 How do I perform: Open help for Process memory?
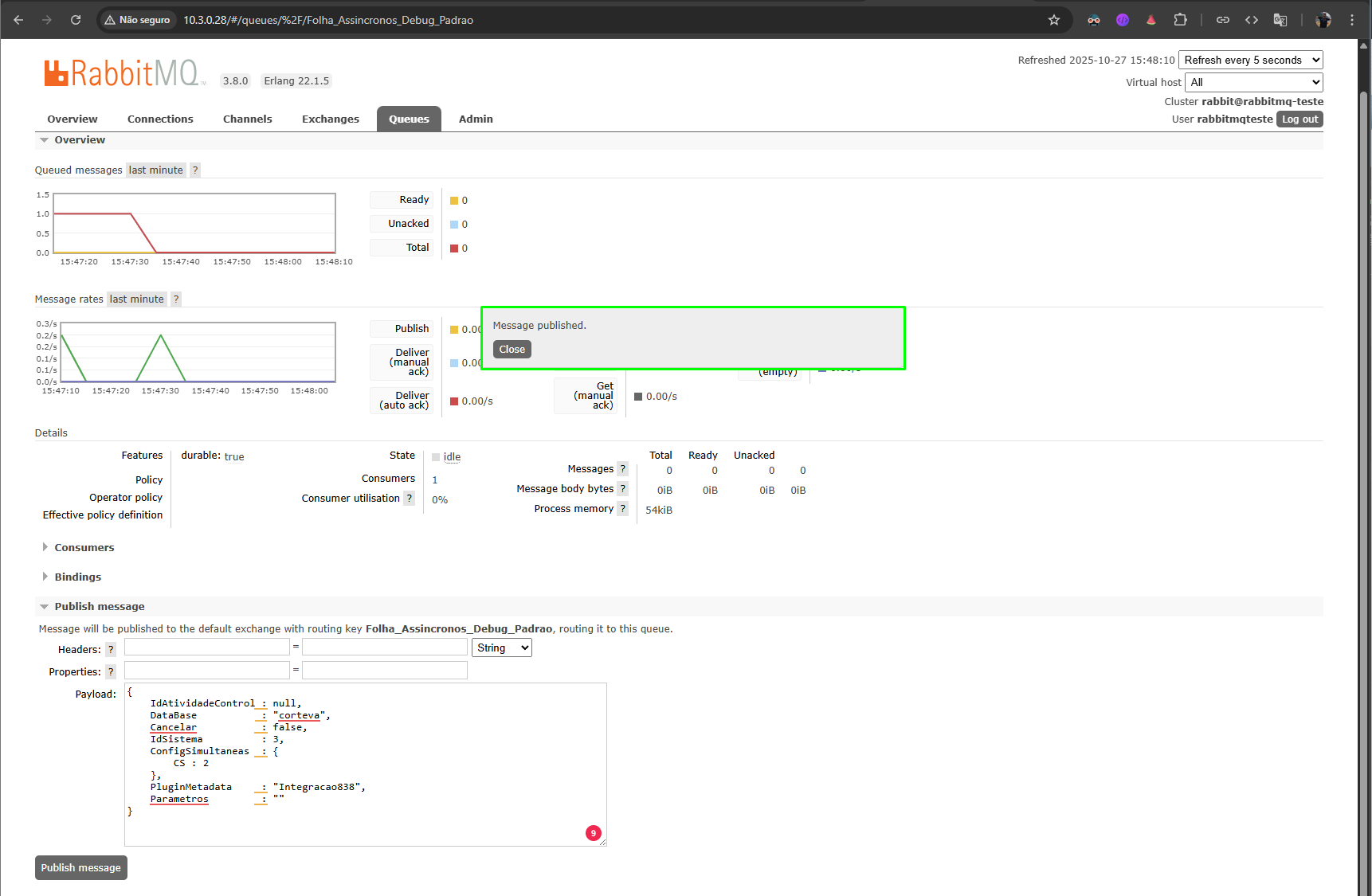point(623,509)
